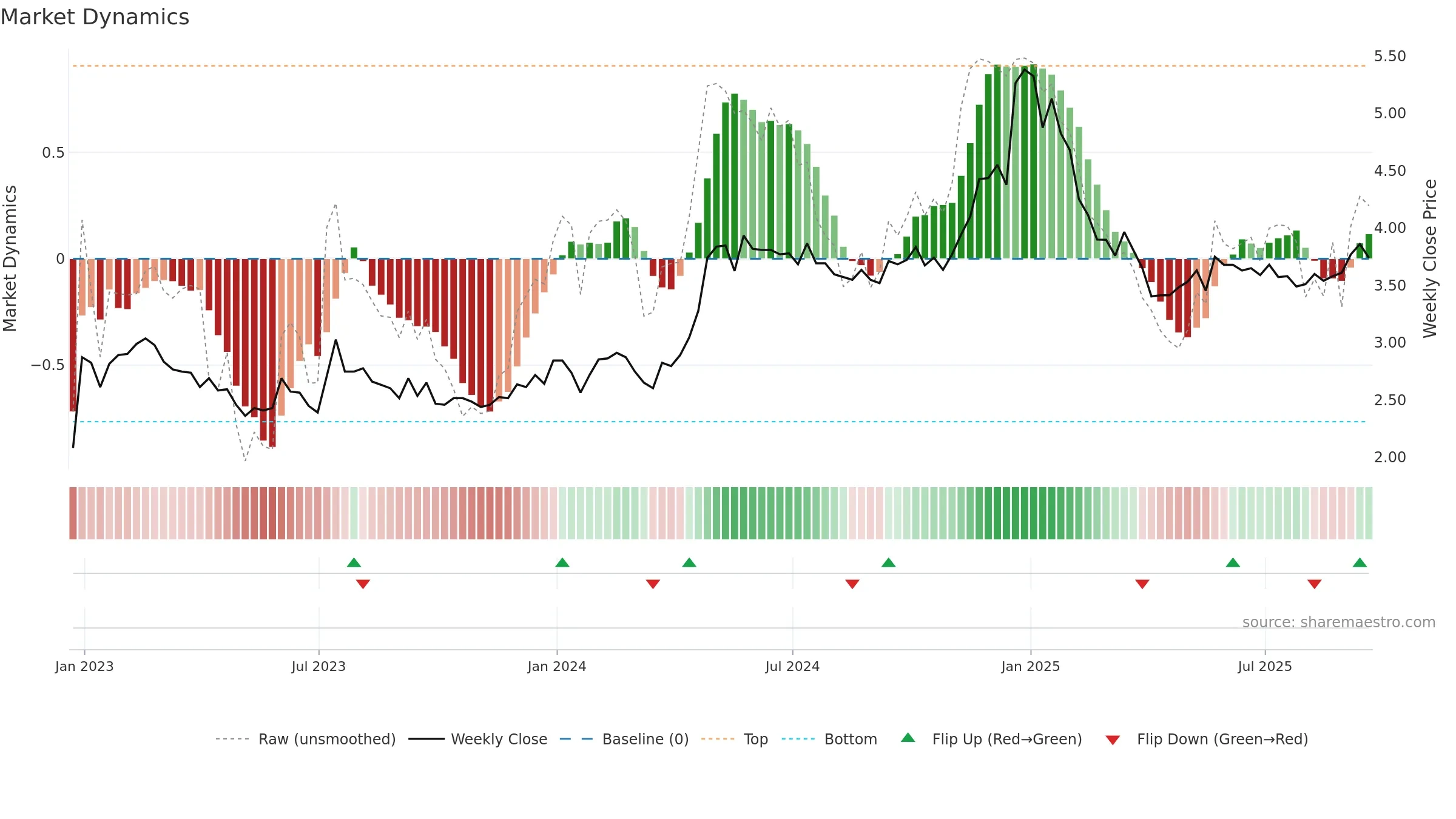
Task: Toggle Flip Down (Green→Red) legend entry
Action: 1206,739
